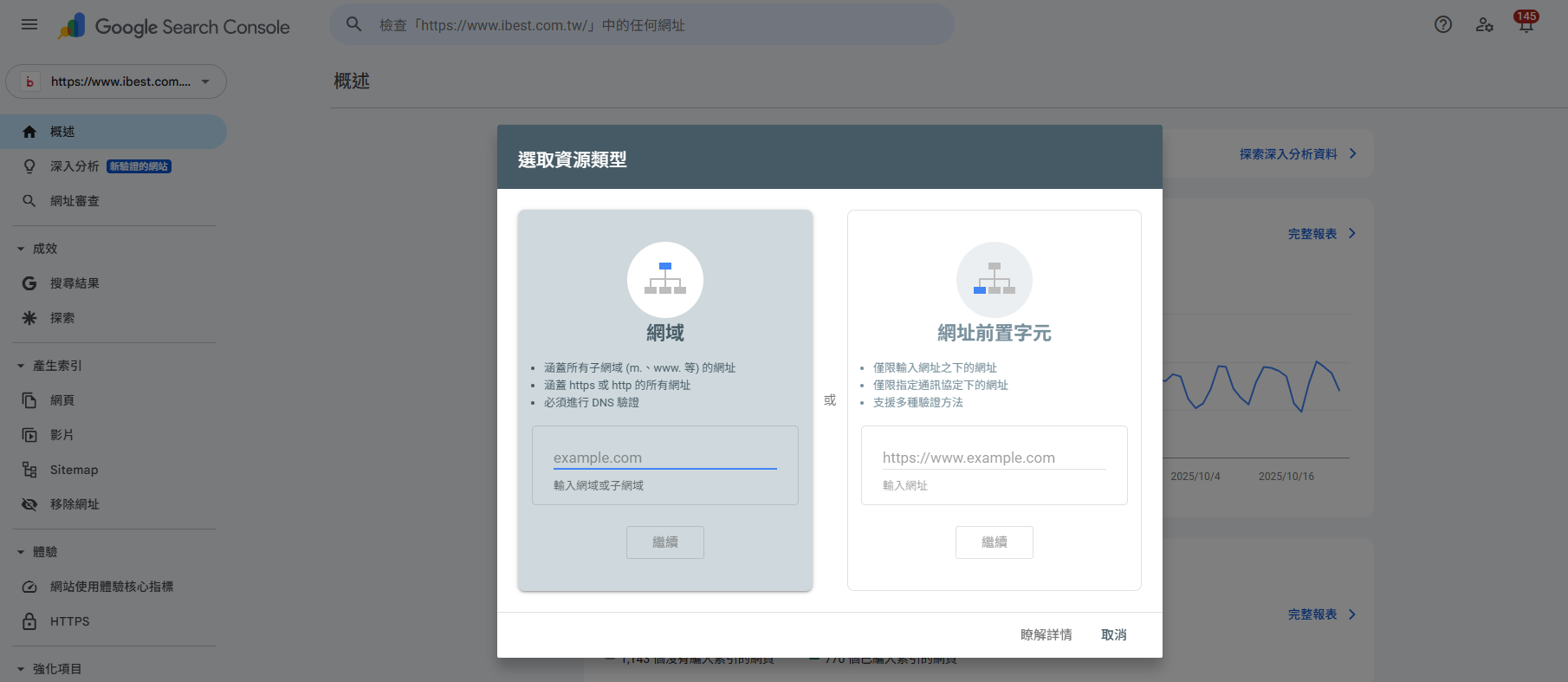Select 概述 in the sidebar
Screen dimensions: 1568x682
[62, 132]
